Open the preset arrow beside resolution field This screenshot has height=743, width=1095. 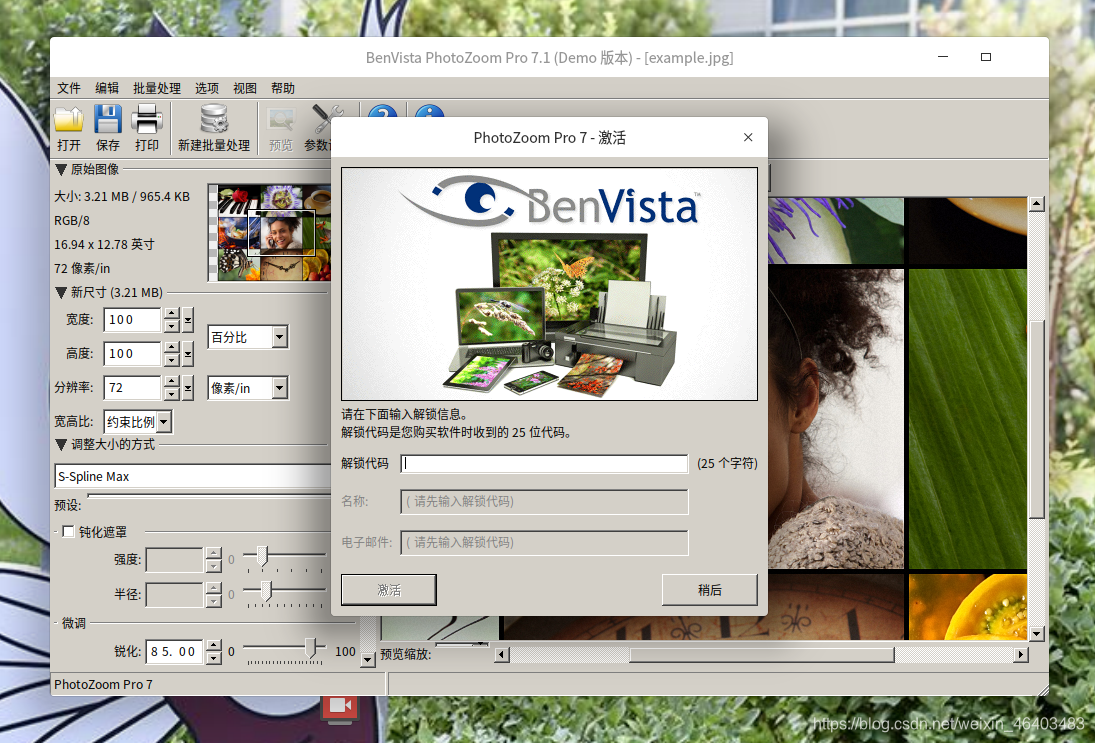188,388
